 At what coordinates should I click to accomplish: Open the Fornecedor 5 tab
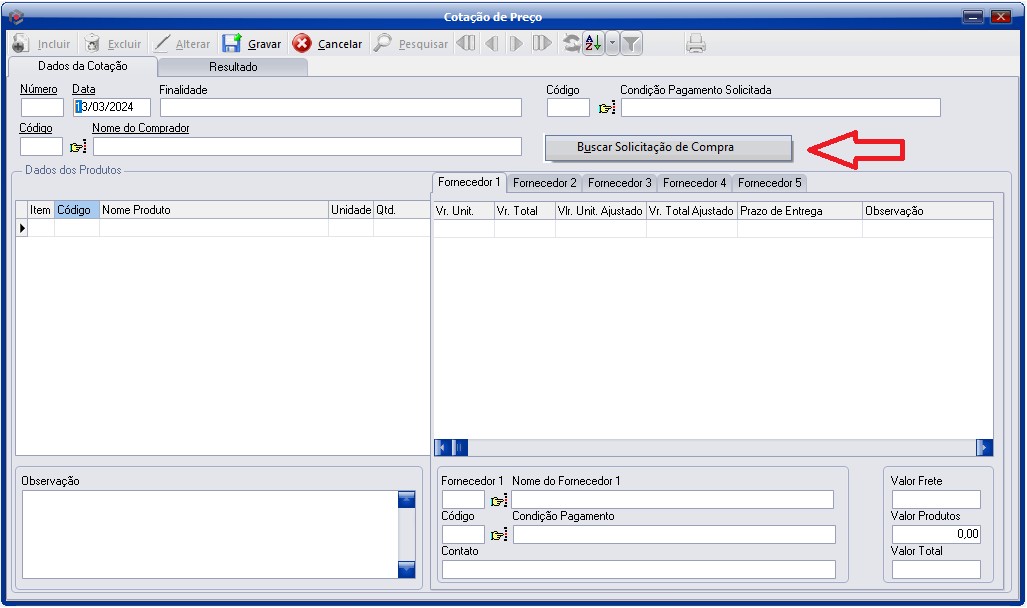(x=769, y=183)
